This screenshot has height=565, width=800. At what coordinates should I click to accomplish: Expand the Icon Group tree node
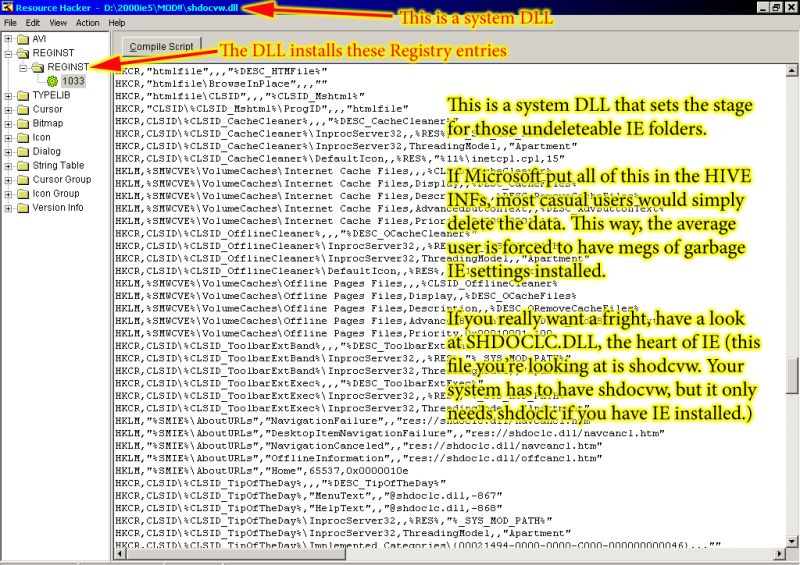(x=8, y=194)
